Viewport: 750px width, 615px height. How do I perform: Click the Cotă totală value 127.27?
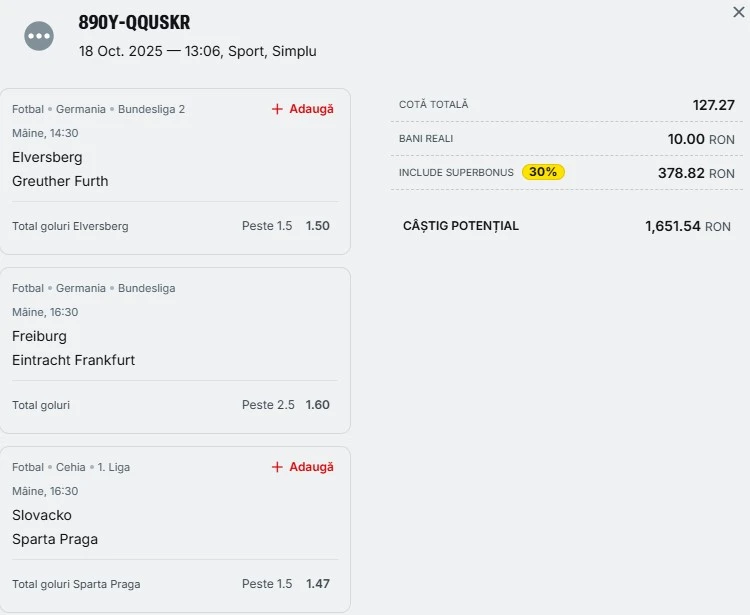pyautogui.click(x=713, y=105)
